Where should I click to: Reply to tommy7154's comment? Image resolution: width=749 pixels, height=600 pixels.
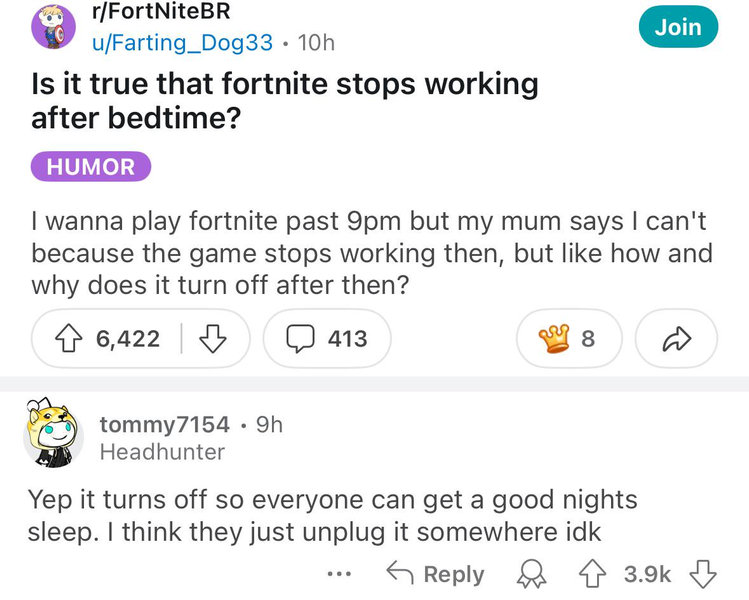pos(435,574)
